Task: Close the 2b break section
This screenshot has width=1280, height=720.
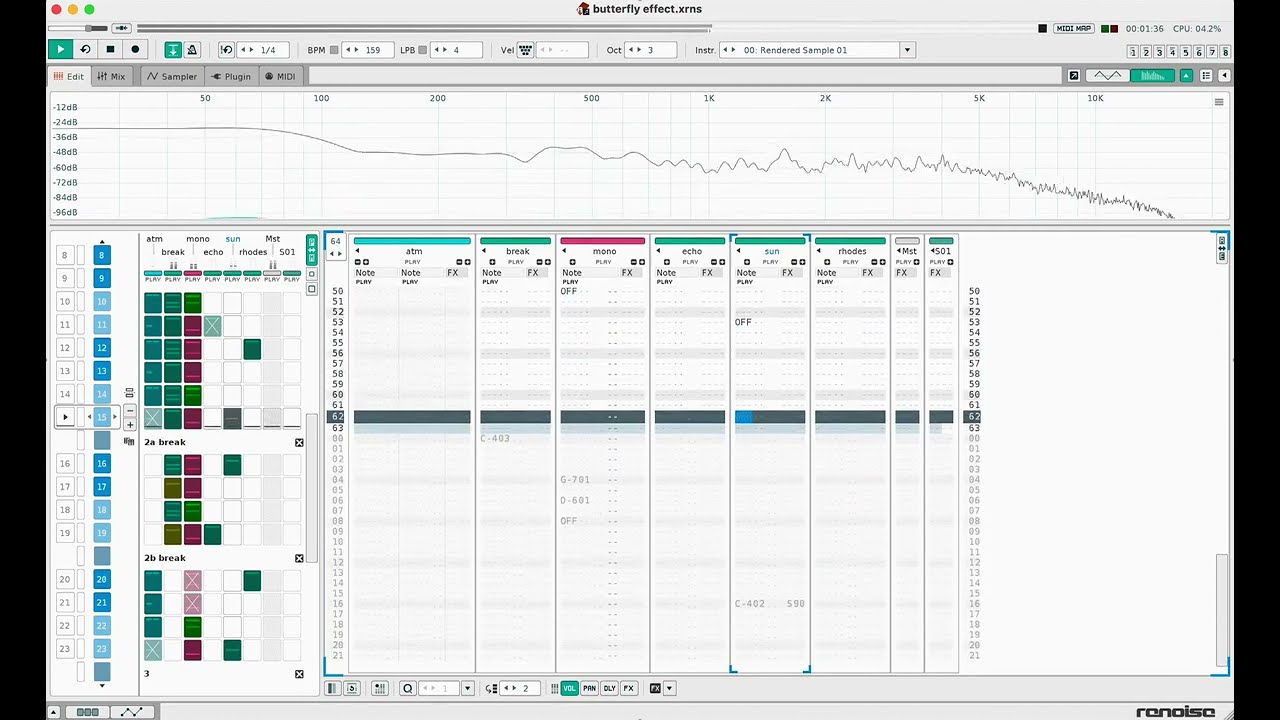Action: pos(299,558)
